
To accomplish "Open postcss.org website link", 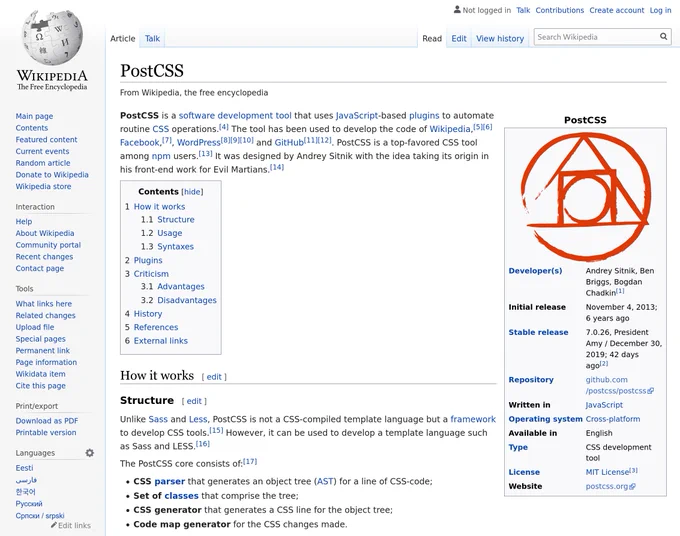I will [x=610, y=487].
